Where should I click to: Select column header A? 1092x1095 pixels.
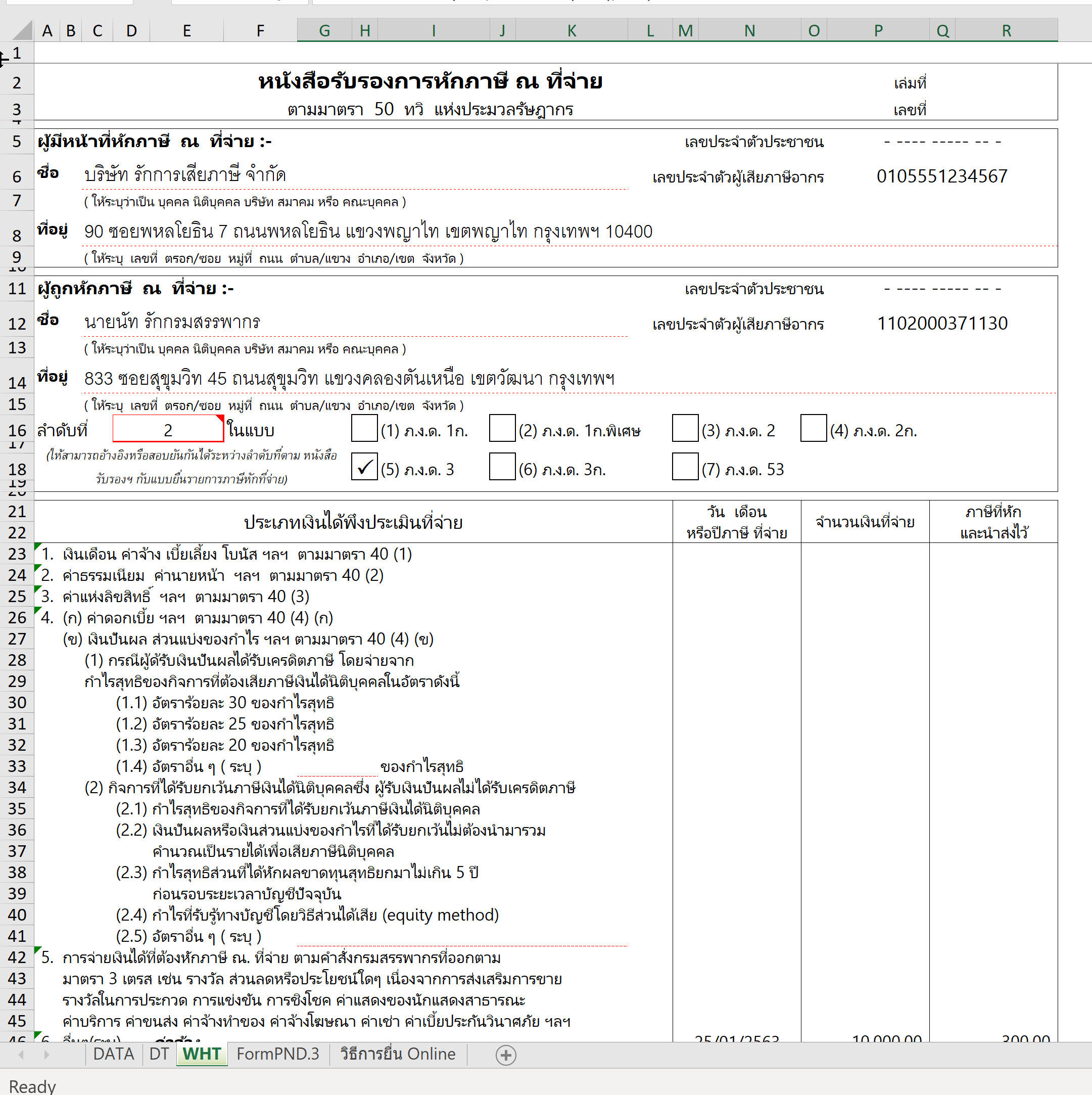pos(47,30)
